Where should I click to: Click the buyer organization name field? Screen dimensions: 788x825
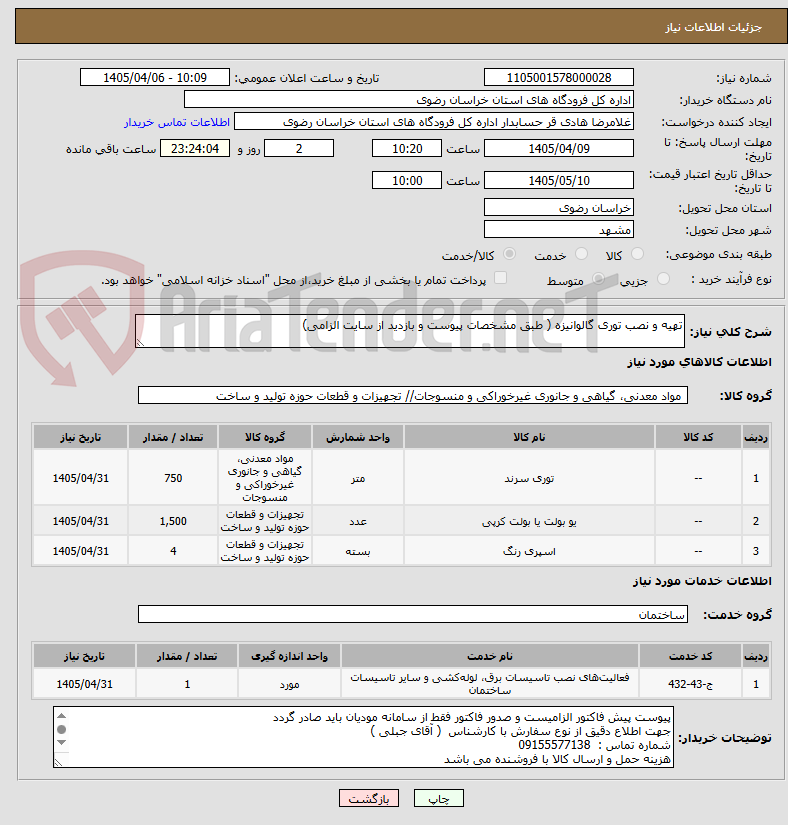pos(409,99)
